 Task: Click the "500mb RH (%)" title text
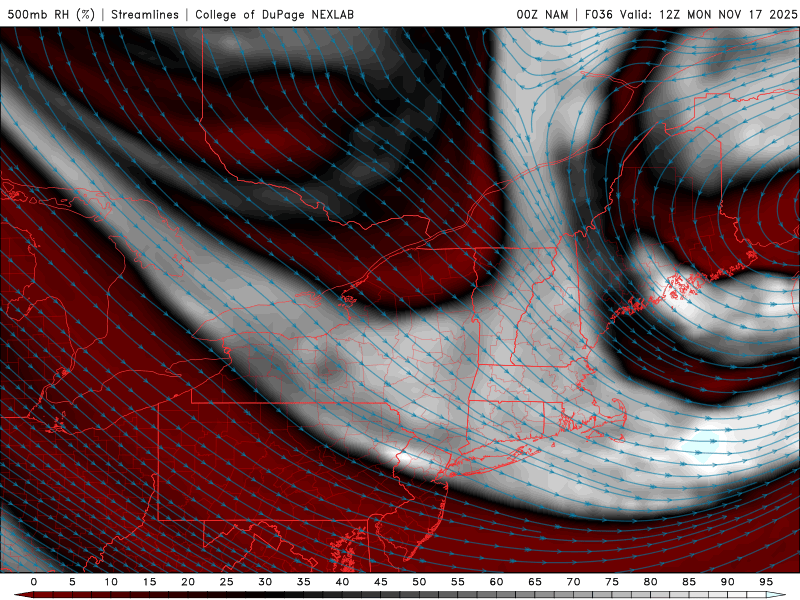[51, 14]
